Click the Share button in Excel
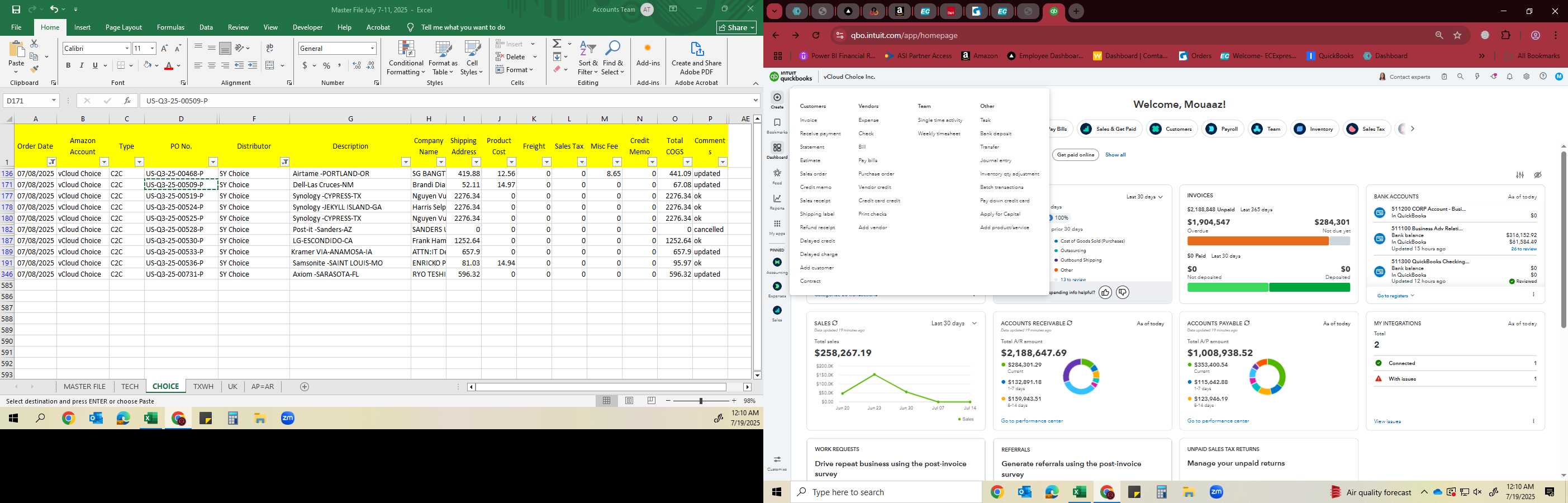1568x503 pixels. tap(736, 27)
